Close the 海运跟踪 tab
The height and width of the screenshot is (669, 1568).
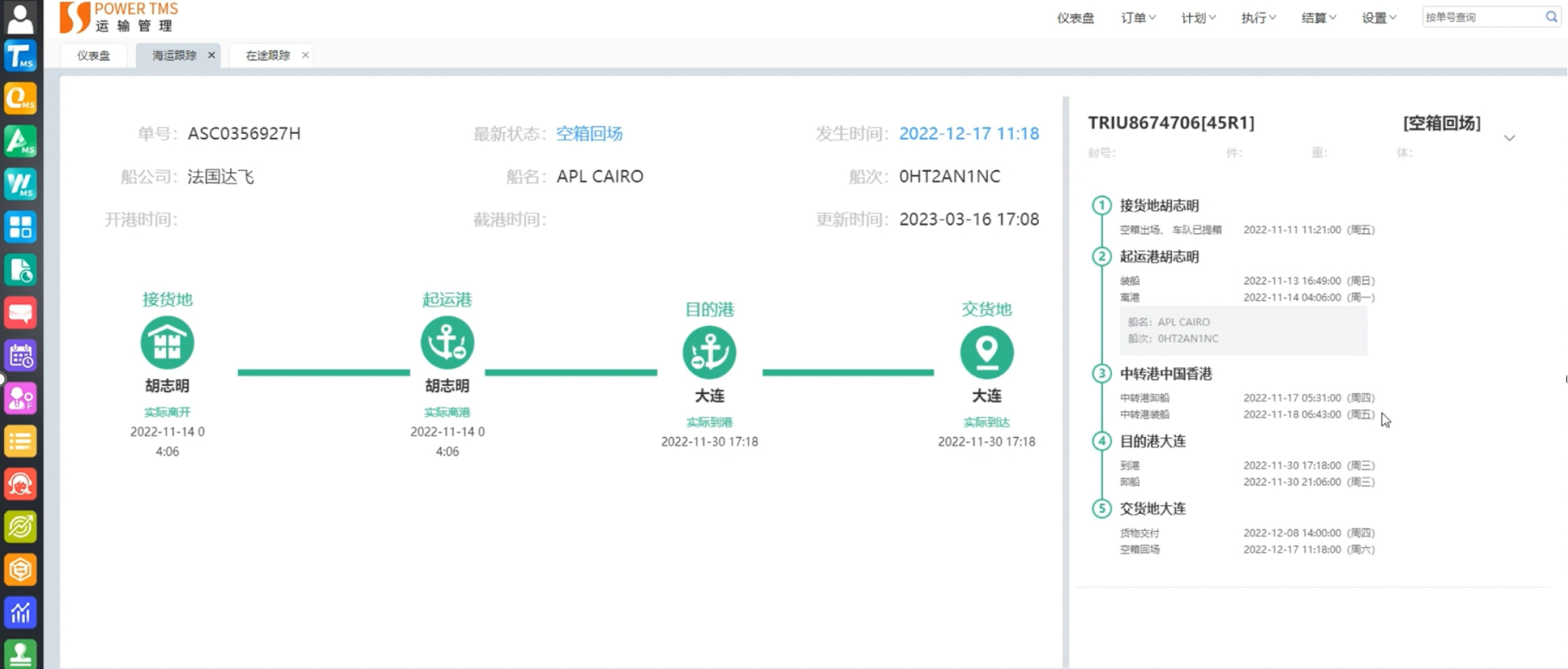(x=212, y=56)
